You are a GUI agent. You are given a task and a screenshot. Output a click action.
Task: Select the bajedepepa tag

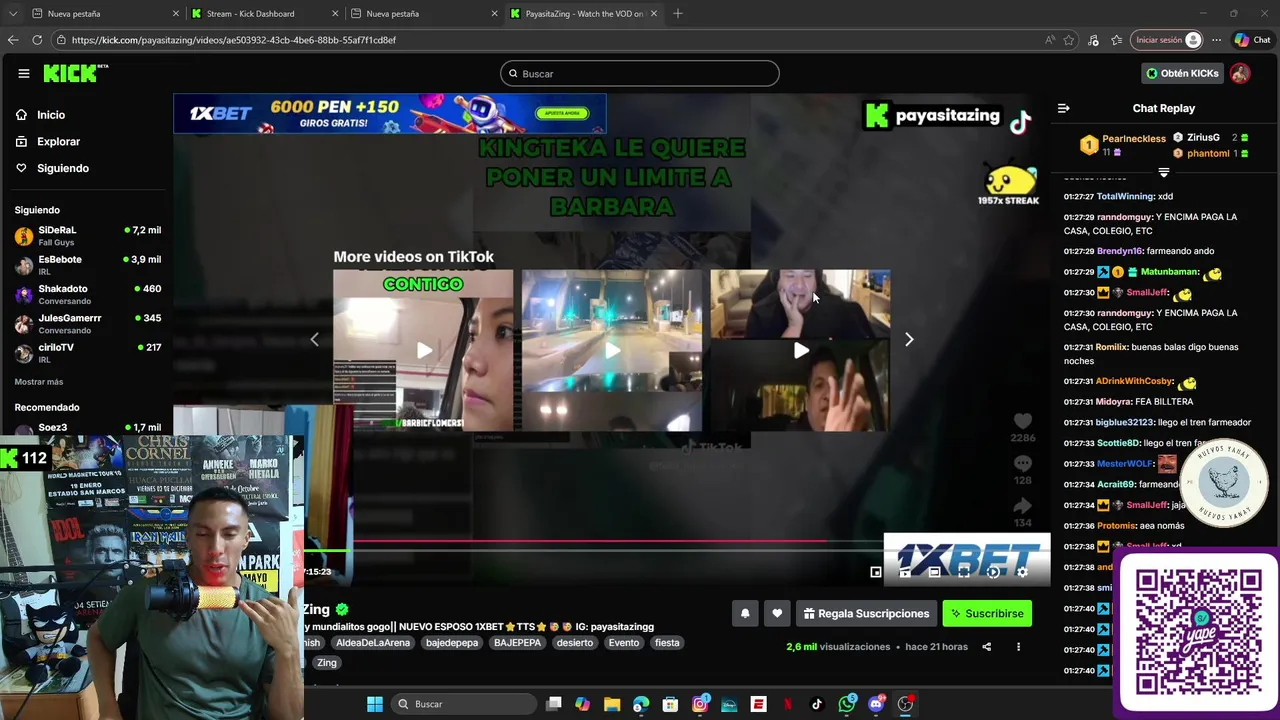pos(452,643)
